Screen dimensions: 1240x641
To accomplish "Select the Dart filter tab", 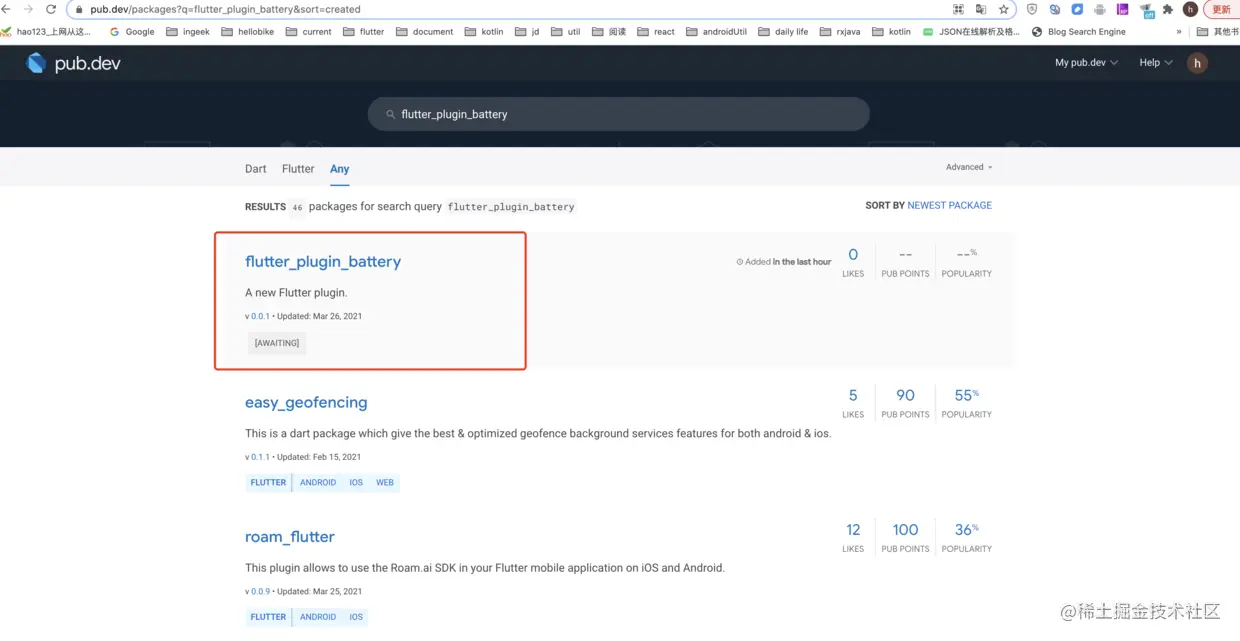I will tap(256, 169).
